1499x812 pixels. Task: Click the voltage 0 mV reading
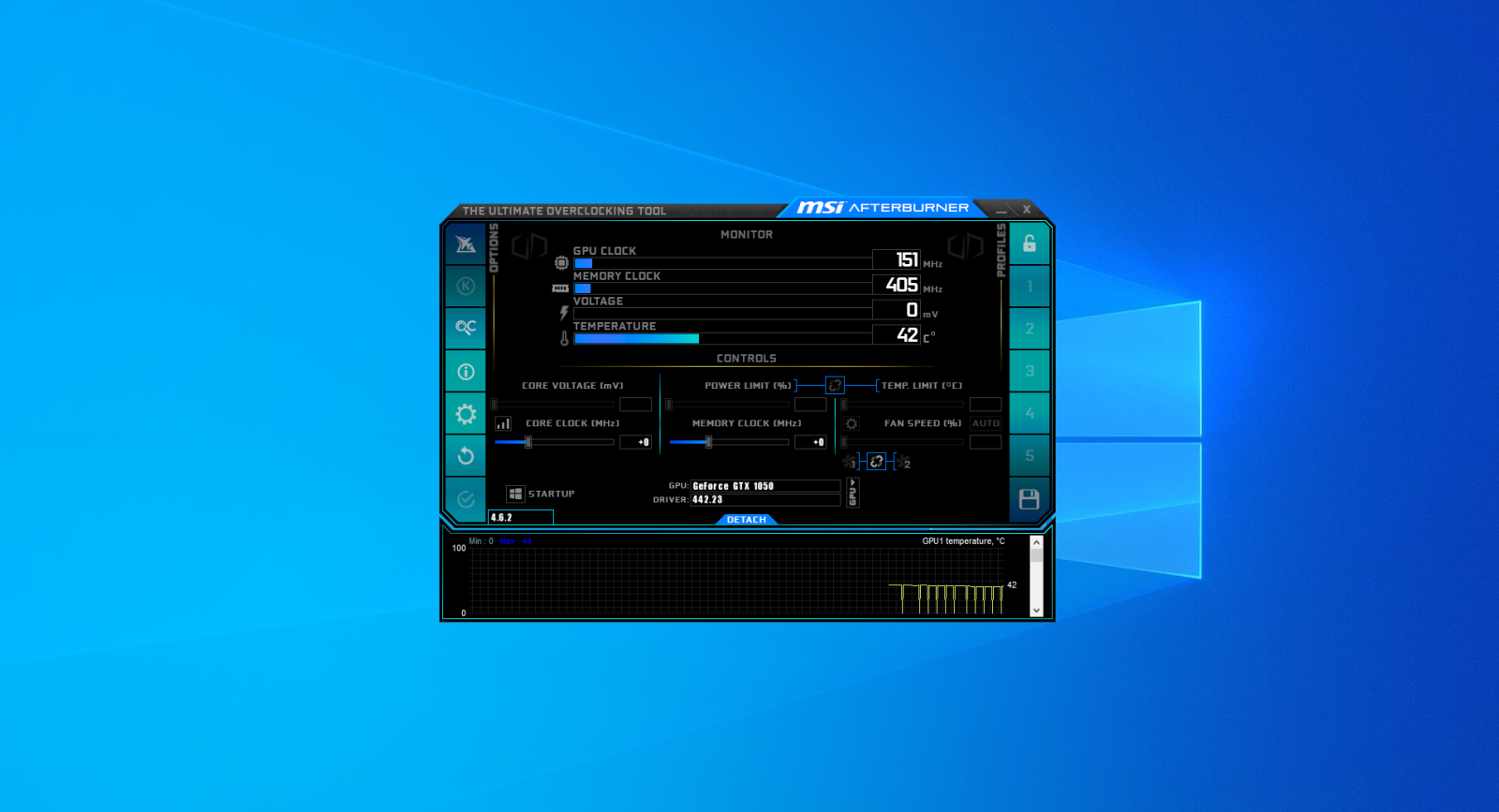[x=897, y=310]
